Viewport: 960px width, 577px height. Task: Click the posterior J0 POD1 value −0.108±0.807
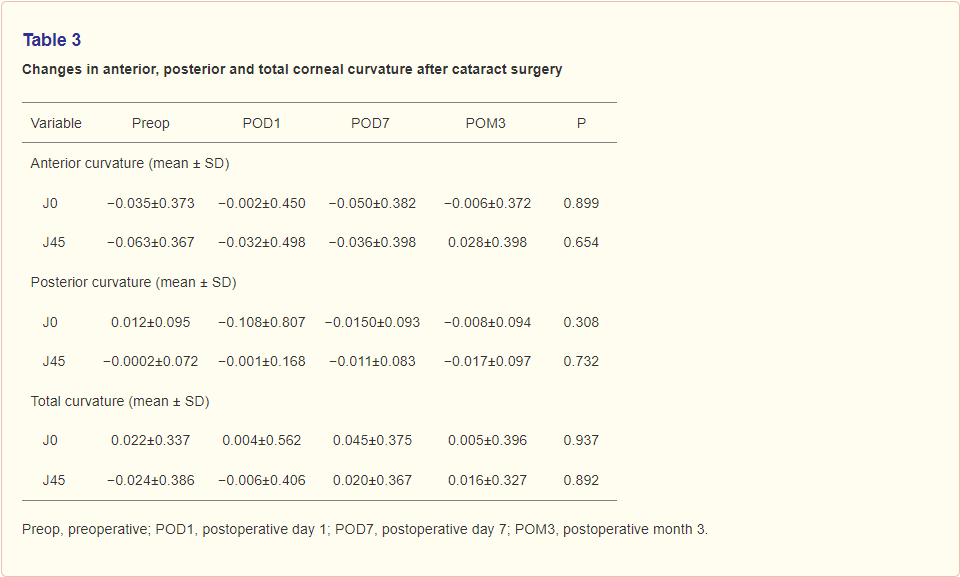pyautogui.click(x=261, y=322)
